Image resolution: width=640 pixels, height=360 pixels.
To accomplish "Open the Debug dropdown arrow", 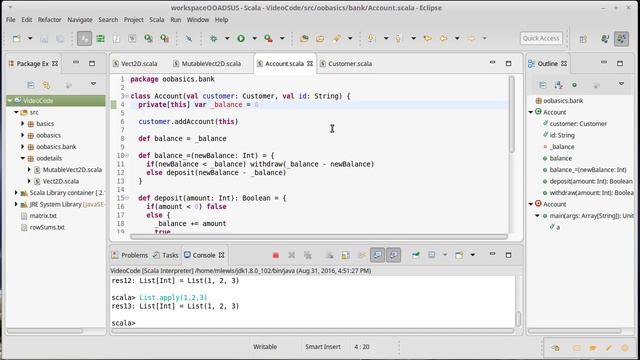I will pos(227,38).
